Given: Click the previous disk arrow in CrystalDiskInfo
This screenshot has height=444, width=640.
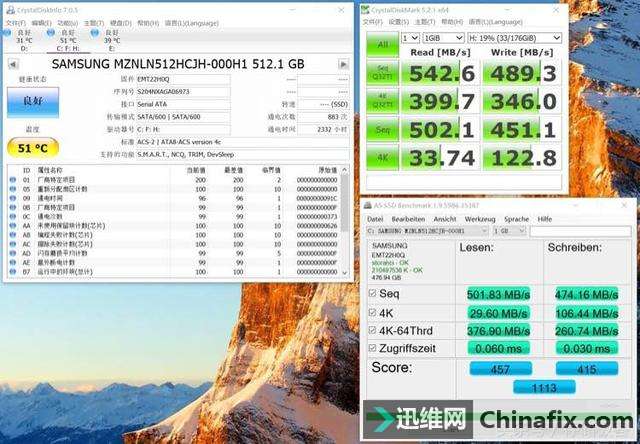Looking at the screenshot, I should coord(11,62).
